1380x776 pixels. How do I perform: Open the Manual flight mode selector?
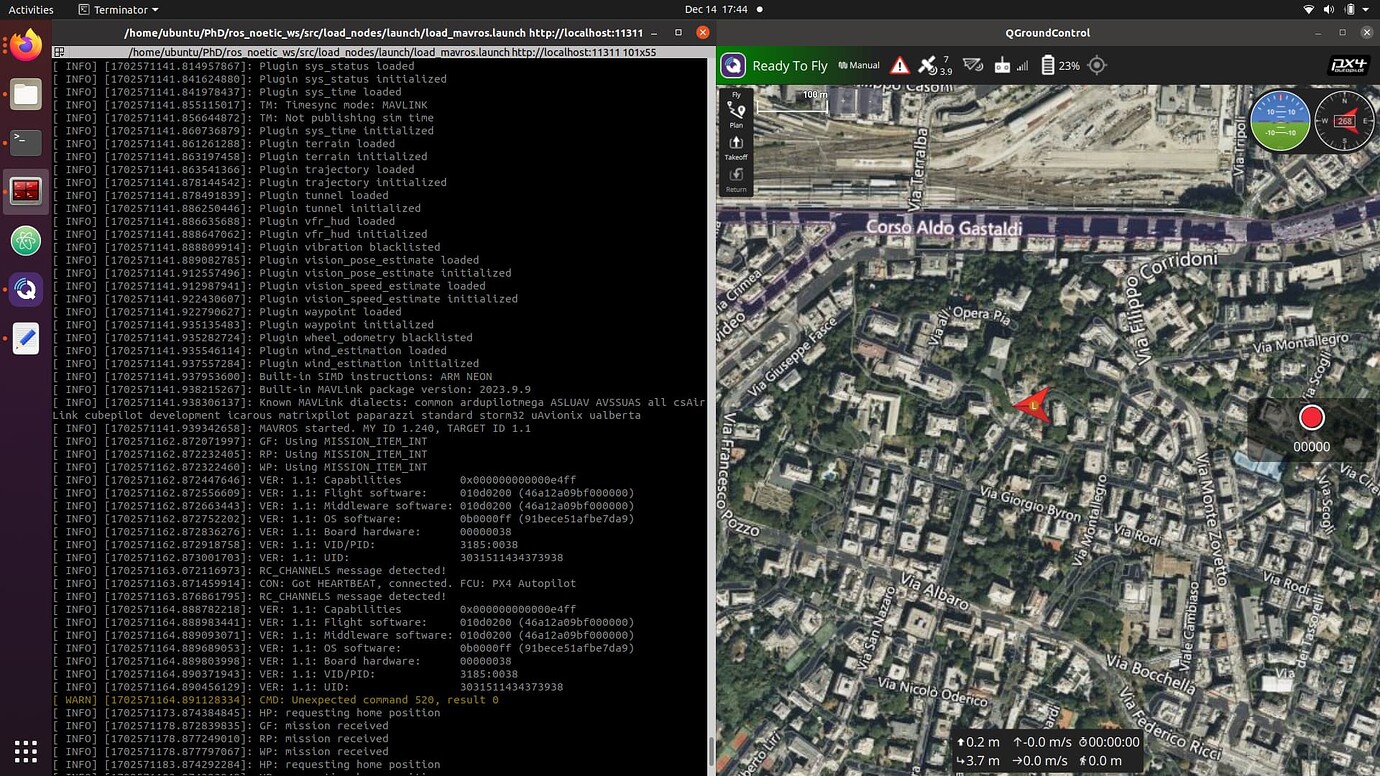(858, 65)
